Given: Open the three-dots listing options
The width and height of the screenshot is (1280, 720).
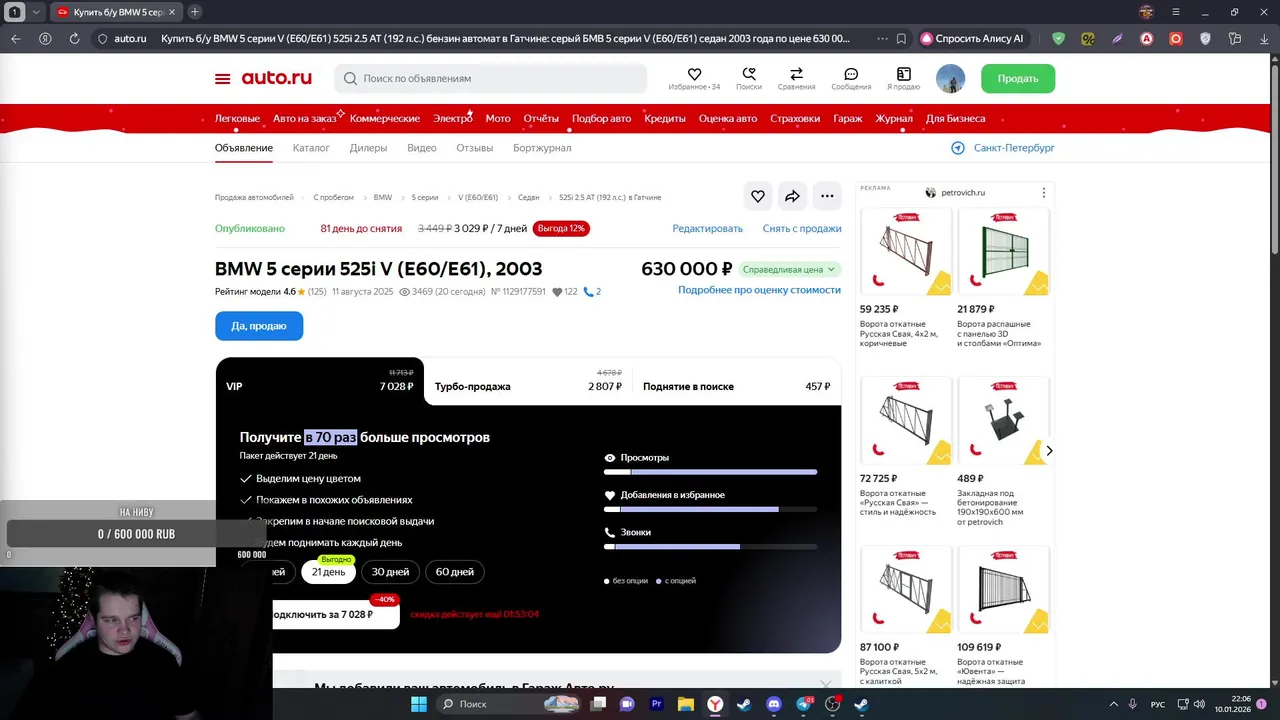Looking at the screenshot, I should point(827,196).
